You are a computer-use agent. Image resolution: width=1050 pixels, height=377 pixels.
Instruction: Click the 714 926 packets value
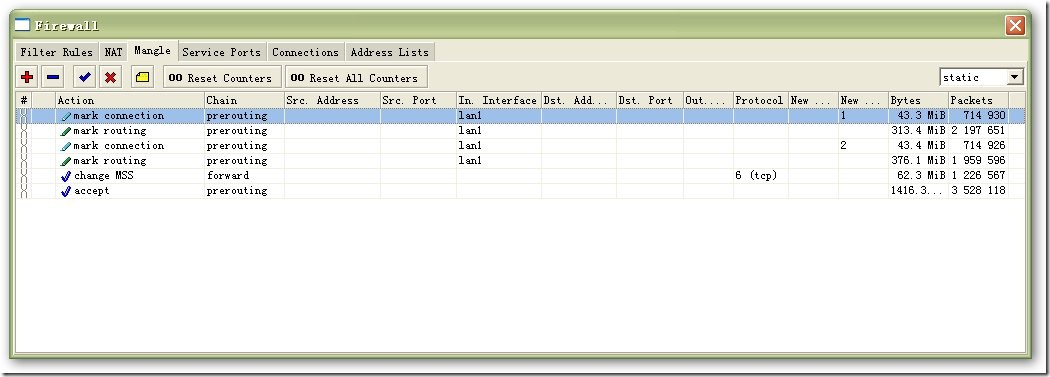[x=984, y=145]
